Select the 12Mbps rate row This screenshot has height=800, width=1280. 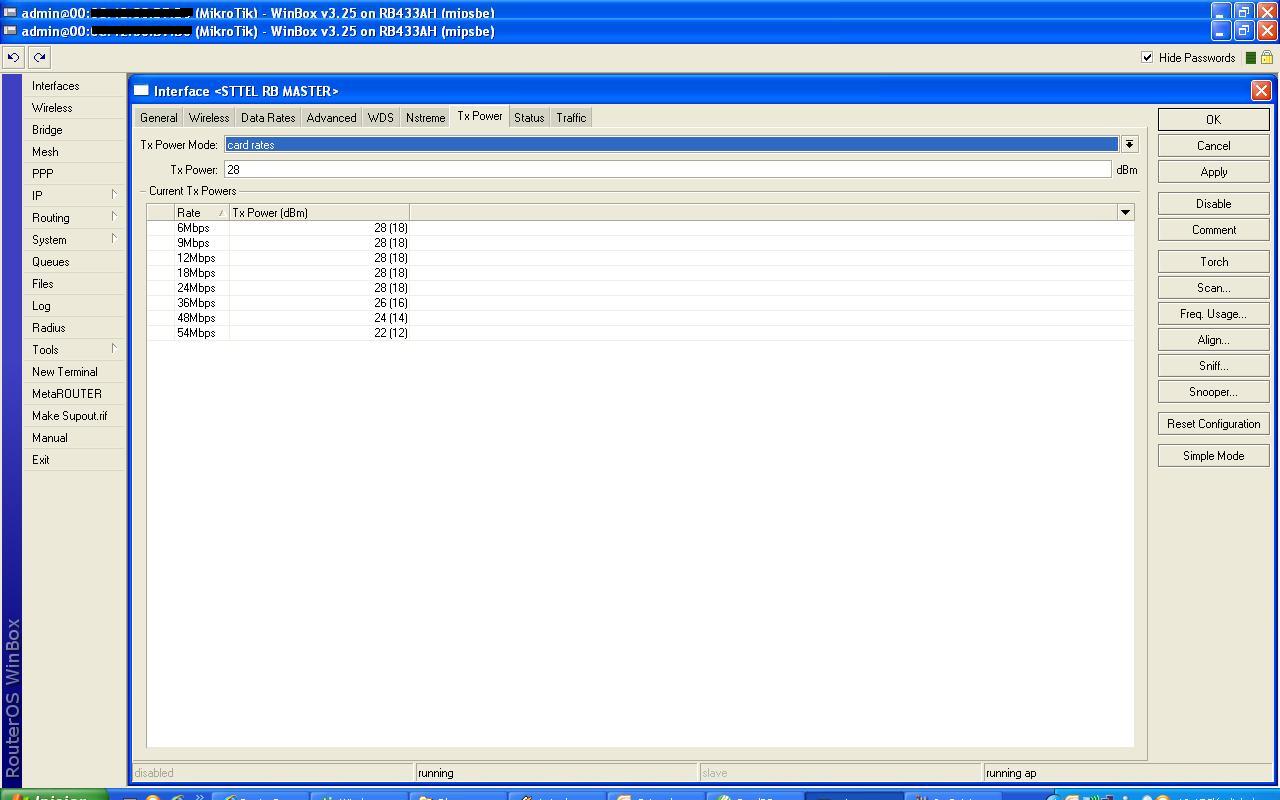click(x=640, y=257)
